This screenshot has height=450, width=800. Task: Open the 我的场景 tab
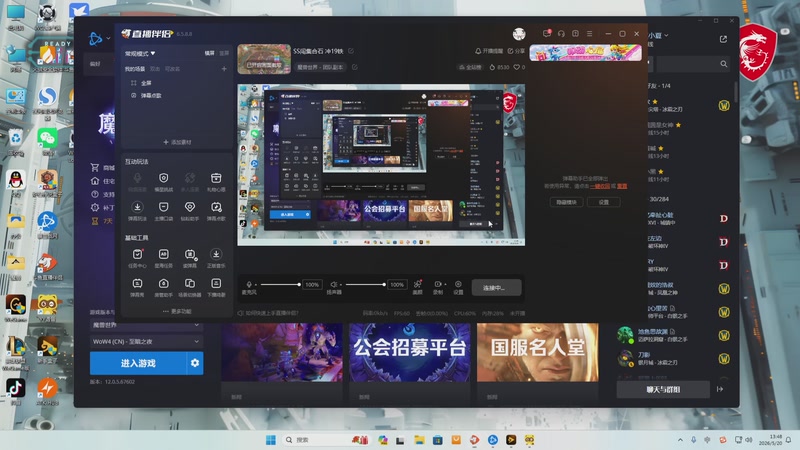135,69
